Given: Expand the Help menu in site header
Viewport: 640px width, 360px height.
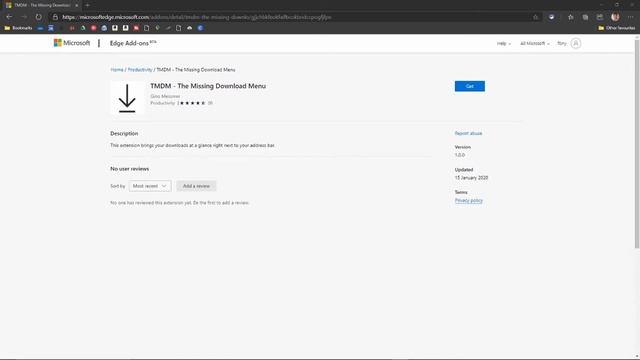Looking at the screenshot, I should (x=504, y=43).
